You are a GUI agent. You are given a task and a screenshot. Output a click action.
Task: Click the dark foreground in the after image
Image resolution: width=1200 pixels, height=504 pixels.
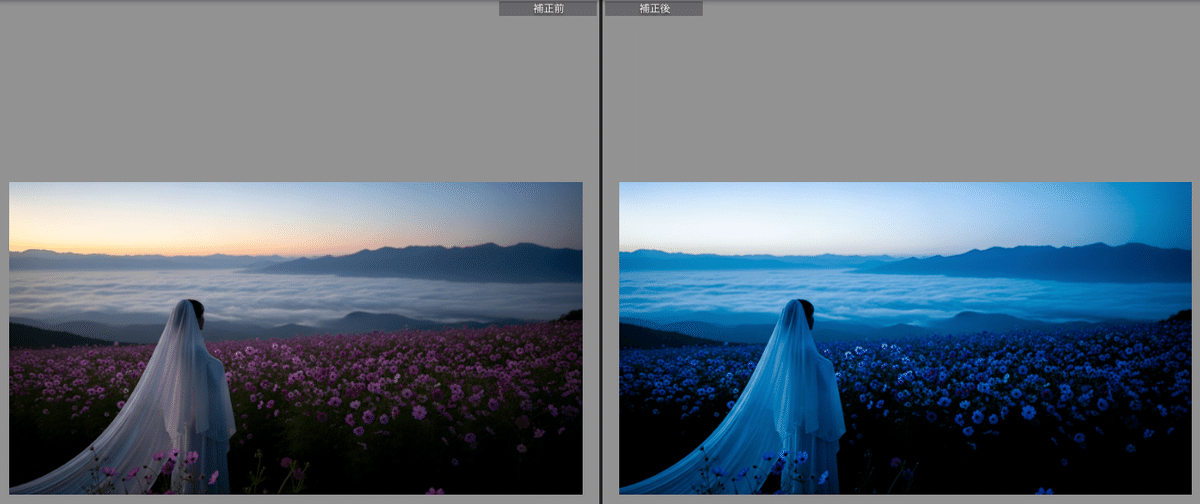[1000, 470]
